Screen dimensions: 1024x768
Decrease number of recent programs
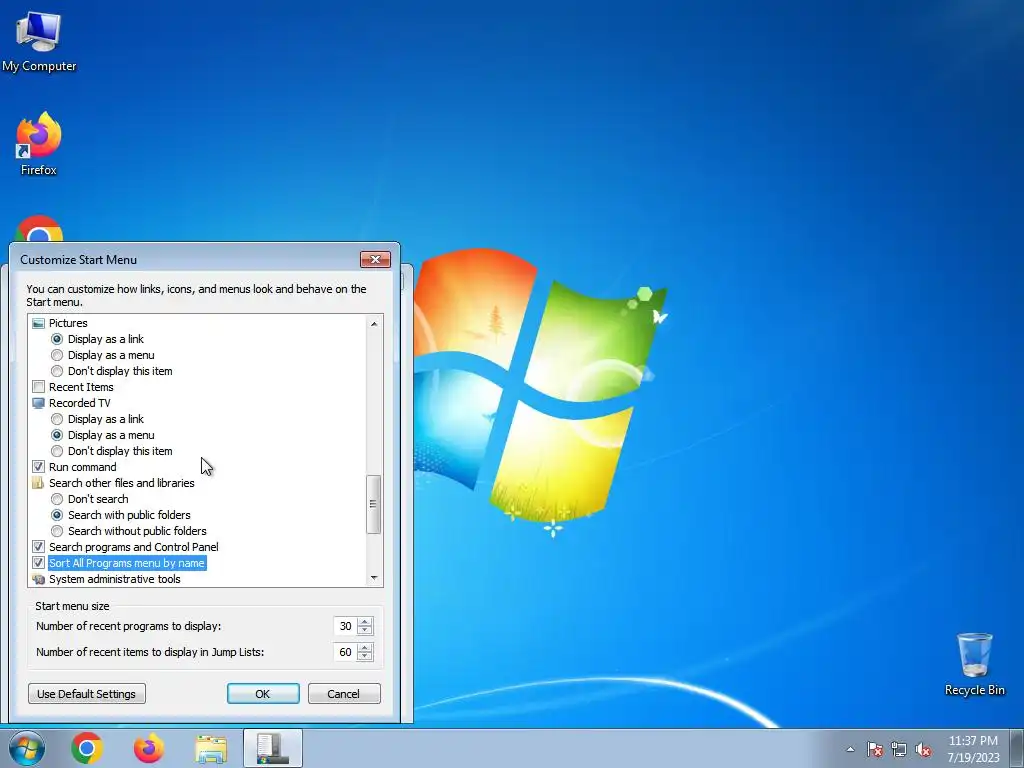[365, 631]
